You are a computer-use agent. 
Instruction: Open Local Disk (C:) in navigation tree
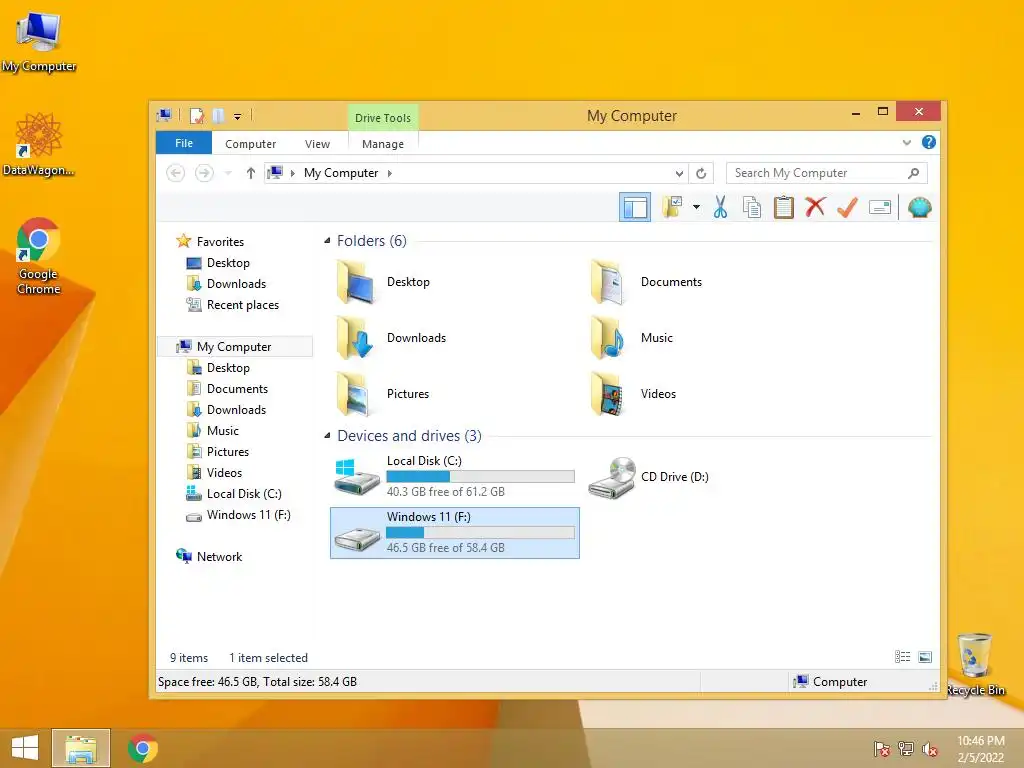coord(244,494)
